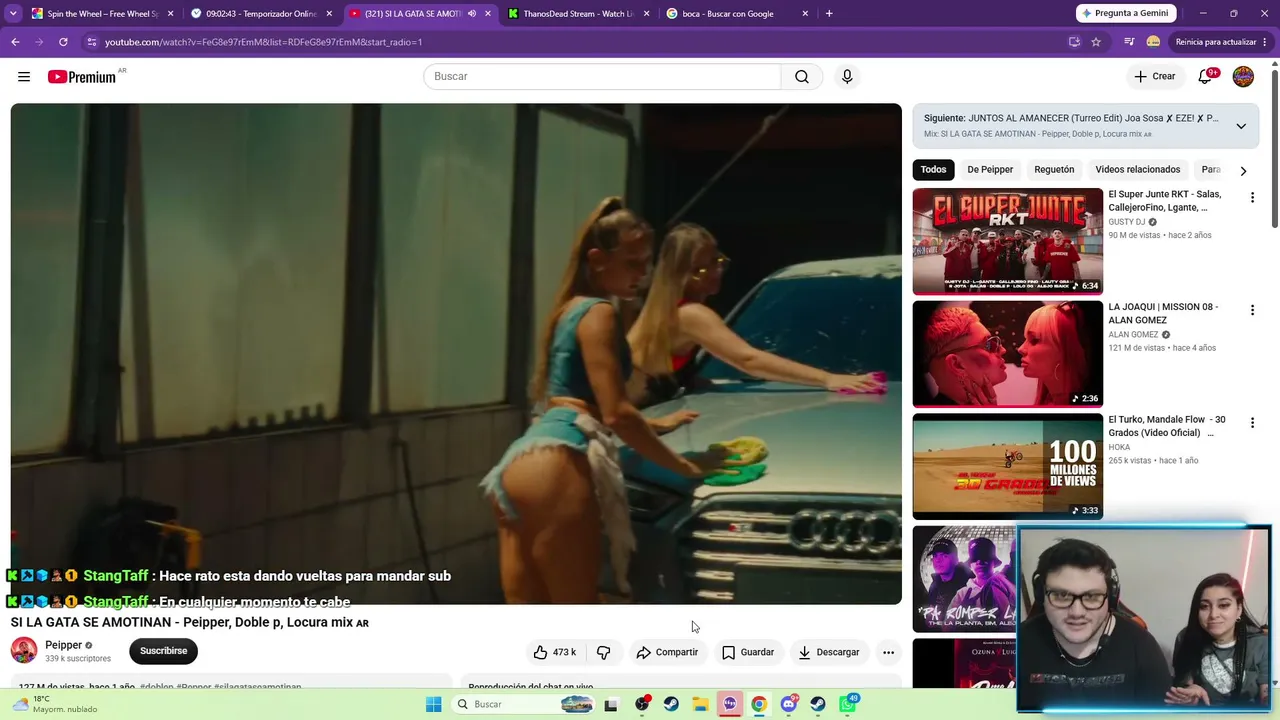View site information icon in address bar
The image size is (1280, 720).
coord(92,42)
